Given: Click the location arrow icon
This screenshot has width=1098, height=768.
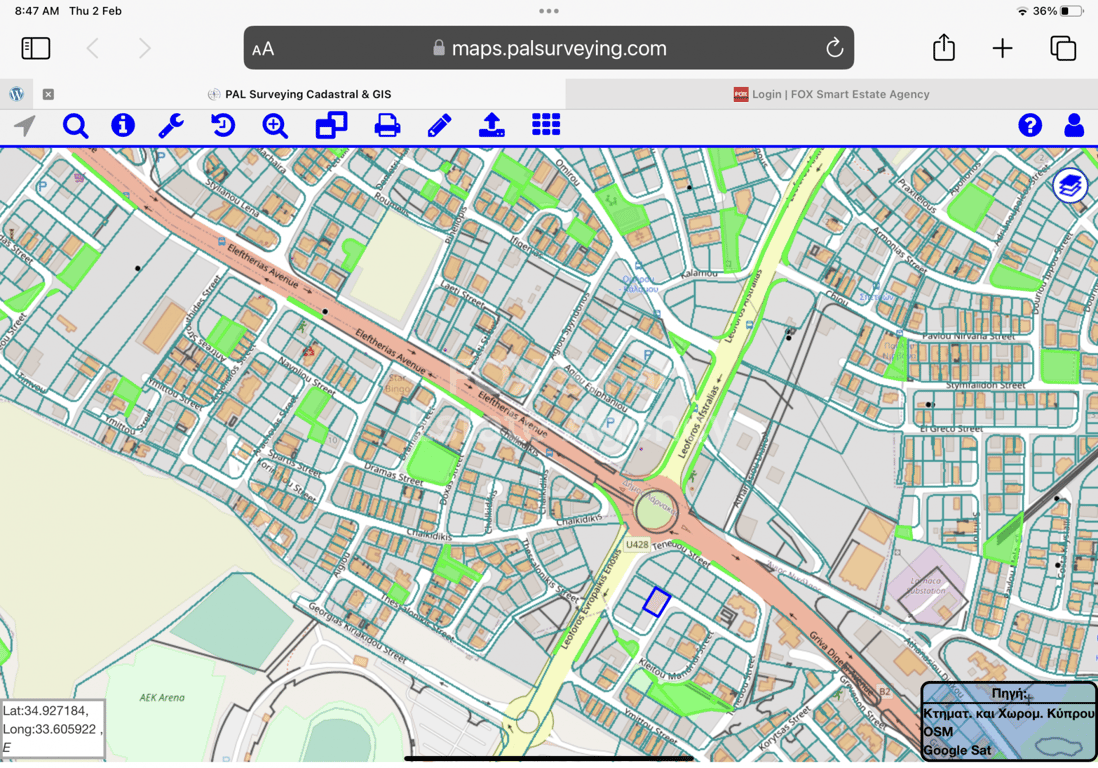Looking at the screenshot, I should click(24, 126).
